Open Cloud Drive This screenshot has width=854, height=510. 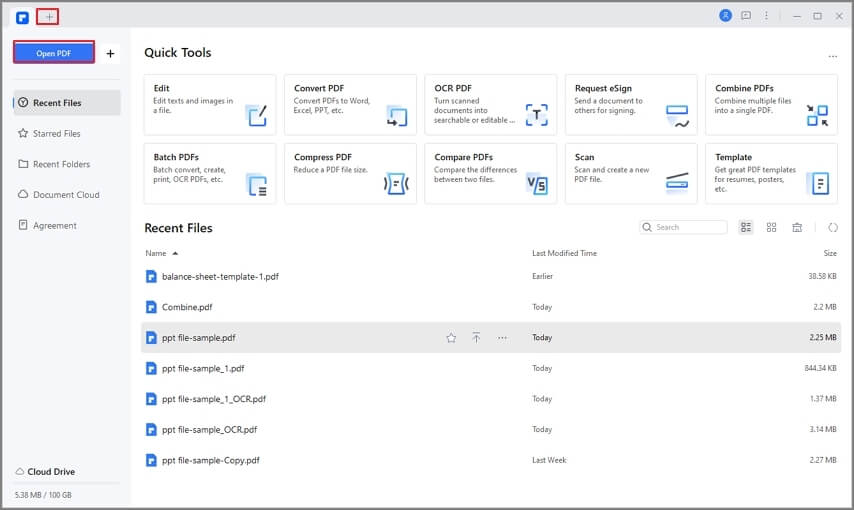click(45, 471)
